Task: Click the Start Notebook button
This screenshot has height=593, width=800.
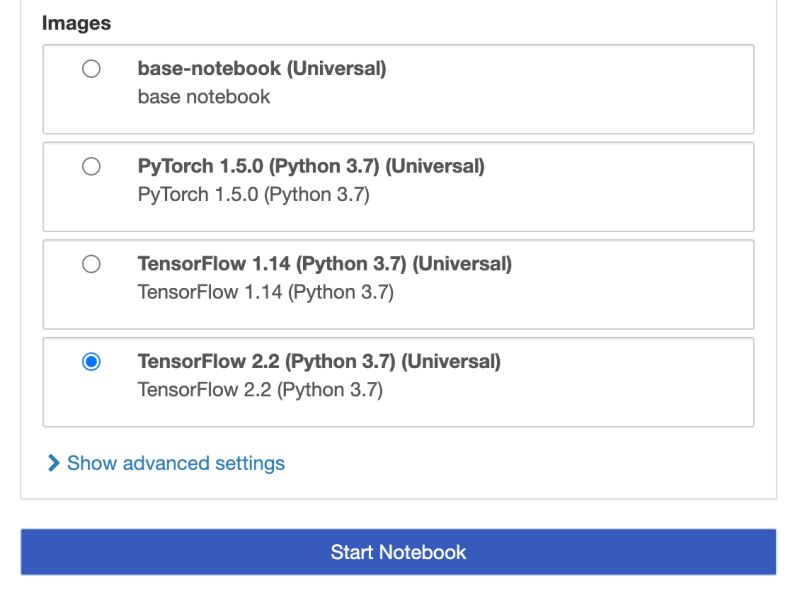Action: [x=397, y=551]
